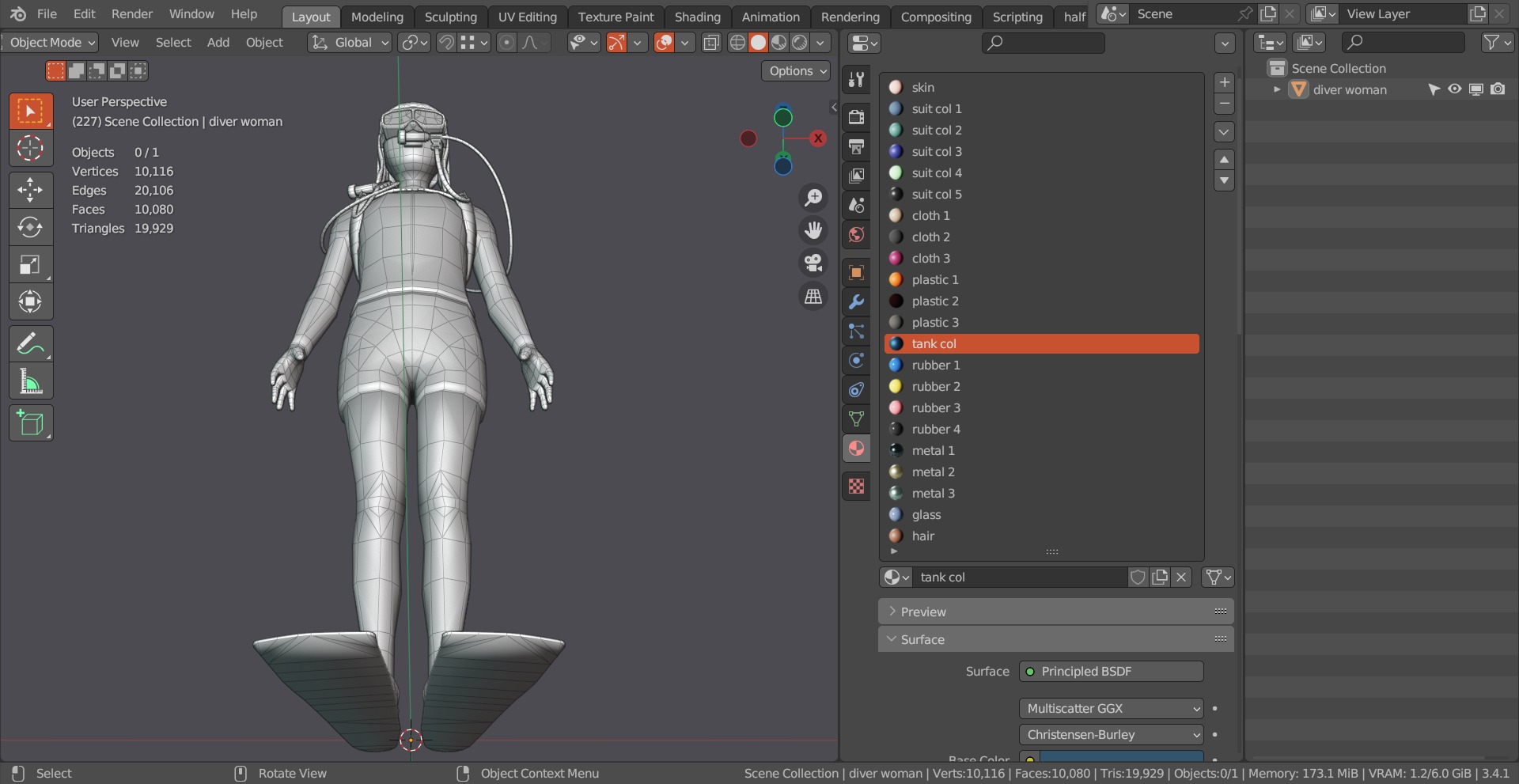Click the Principled BSDF surface shader button
This screenshot has height=784, width=1519.
(1111, 671)
